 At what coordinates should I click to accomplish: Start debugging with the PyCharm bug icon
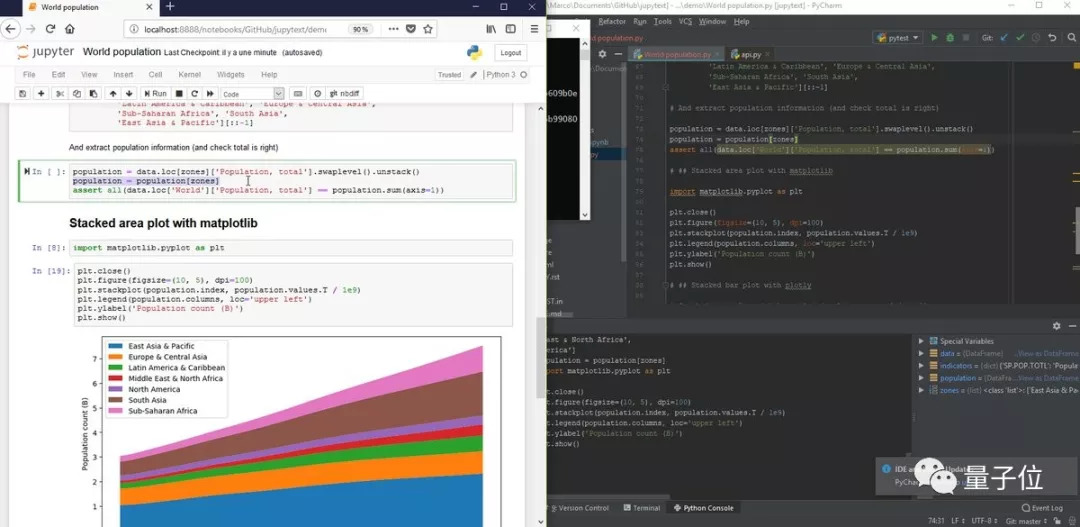(950, 38)
